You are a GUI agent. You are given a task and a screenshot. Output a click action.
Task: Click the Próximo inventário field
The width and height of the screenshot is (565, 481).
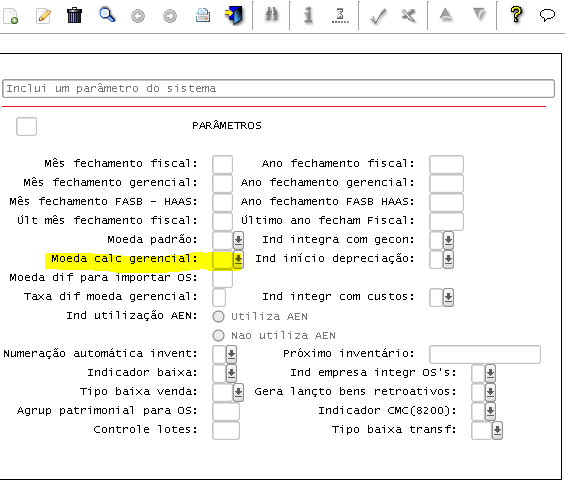pyautogui.click(x=485, y=355)
